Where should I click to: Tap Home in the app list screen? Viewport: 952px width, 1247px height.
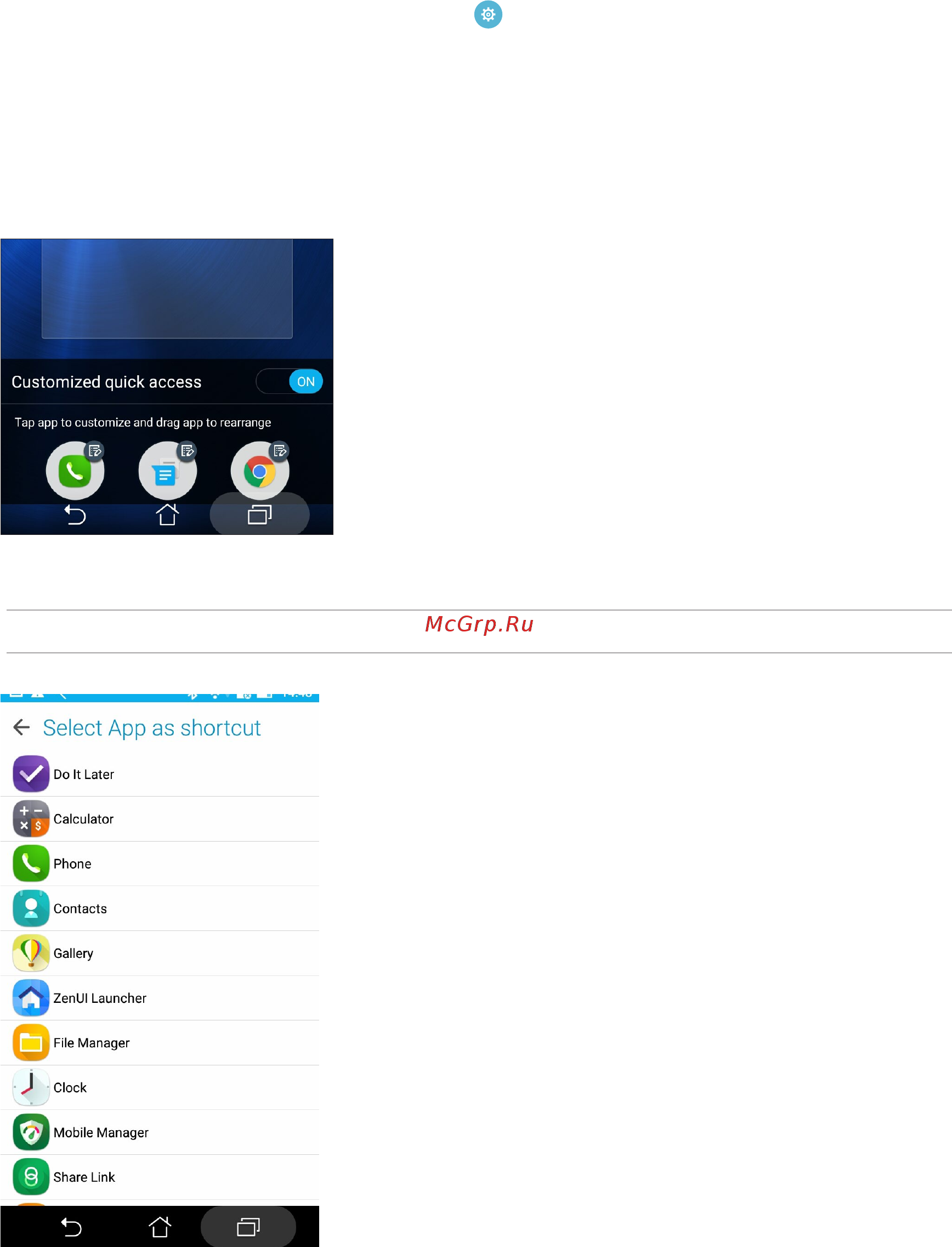(160, 1227)
